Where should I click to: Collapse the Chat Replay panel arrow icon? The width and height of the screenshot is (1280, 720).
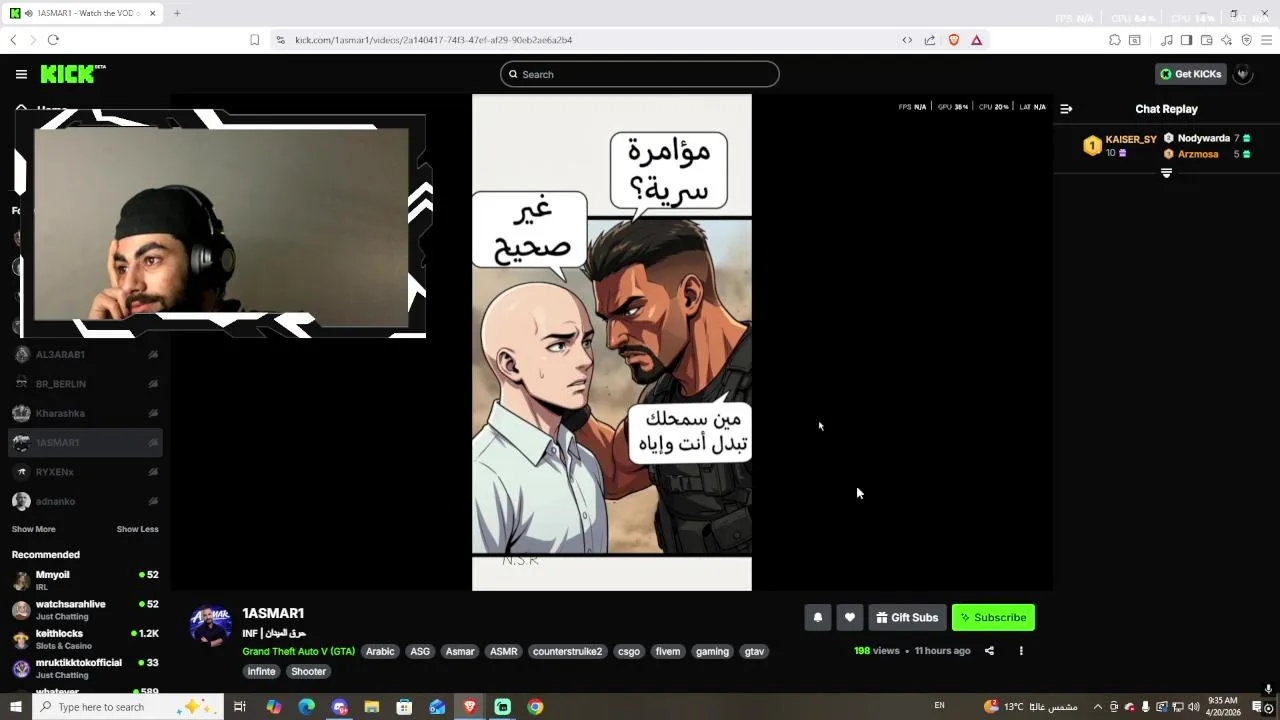click(1066, 109)
